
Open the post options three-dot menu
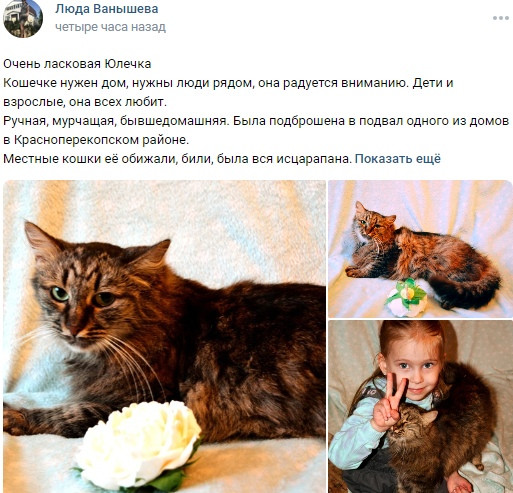click(501, 18)
